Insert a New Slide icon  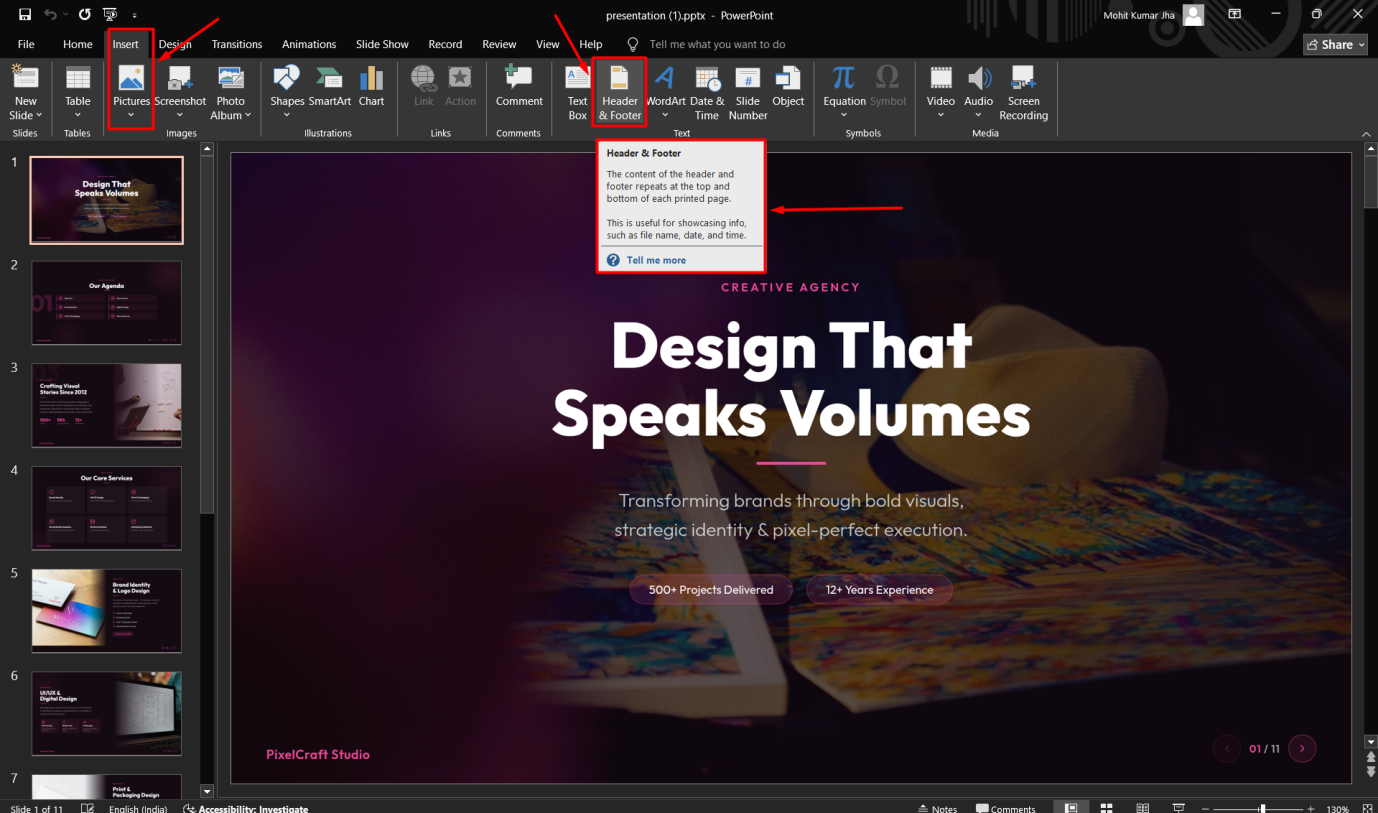click(x=25, y=78)
